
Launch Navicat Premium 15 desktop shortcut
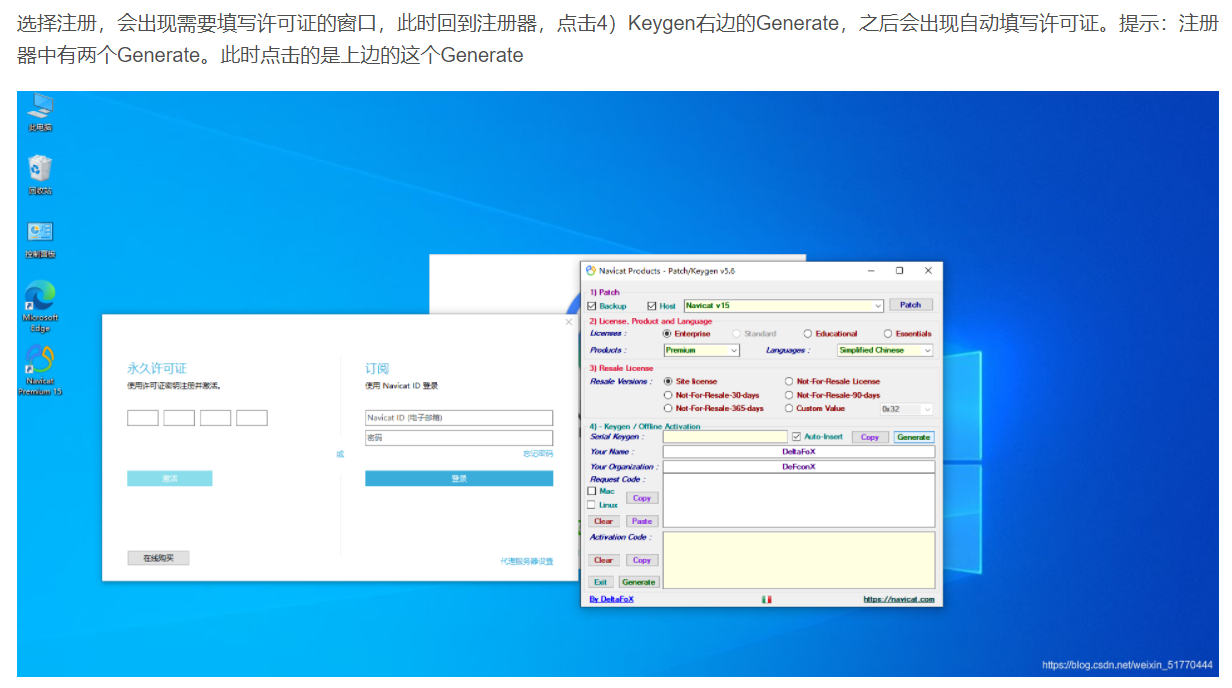coord(40,370)
